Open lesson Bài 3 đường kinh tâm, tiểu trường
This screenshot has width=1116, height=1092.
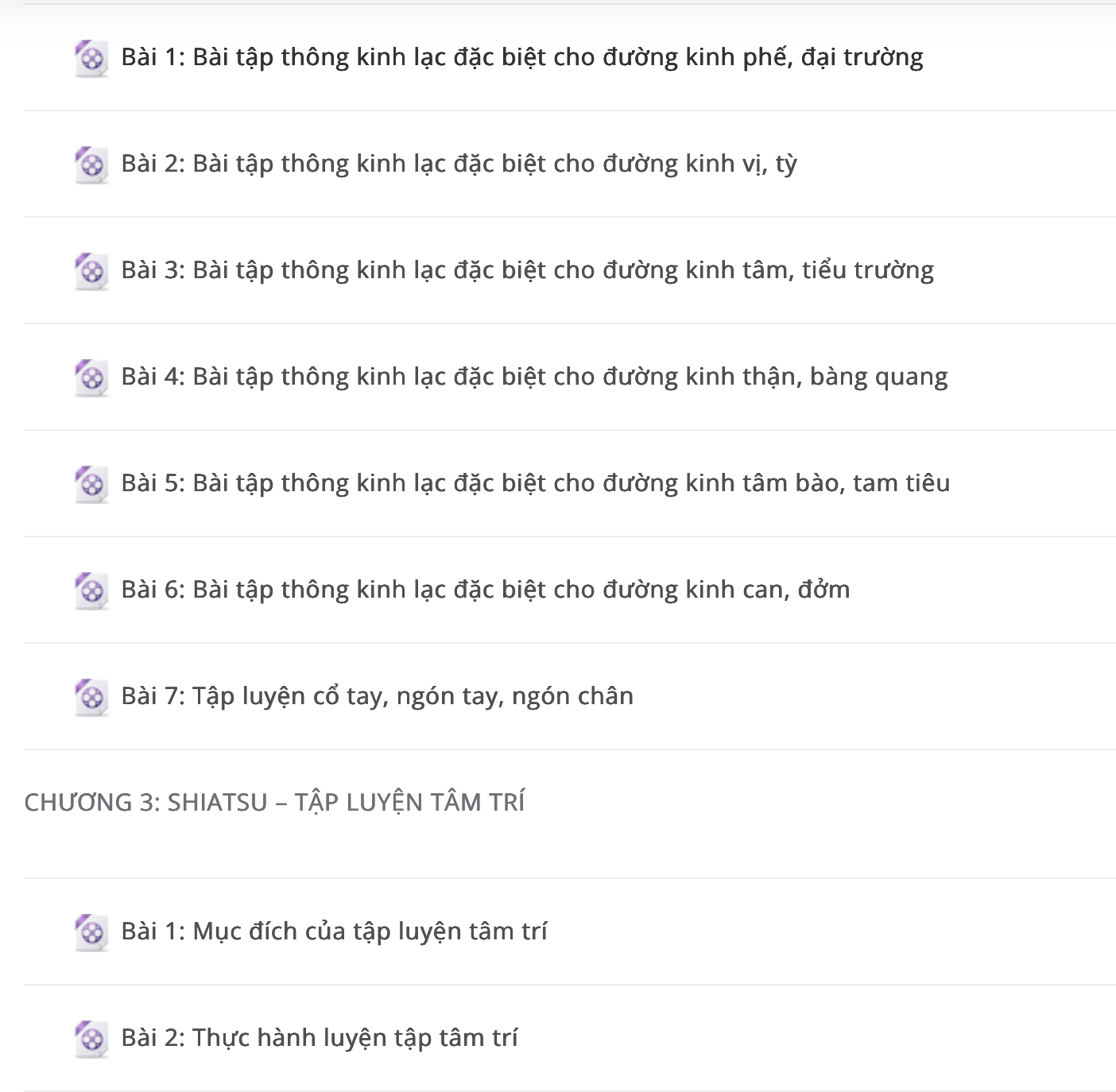pyautogui.click(x=528, y=271)
